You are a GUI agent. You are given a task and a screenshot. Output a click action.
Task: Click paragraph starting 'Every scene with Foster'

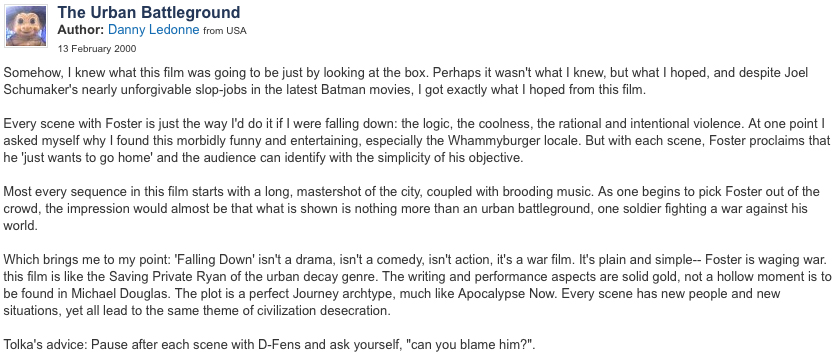point(416,141)
